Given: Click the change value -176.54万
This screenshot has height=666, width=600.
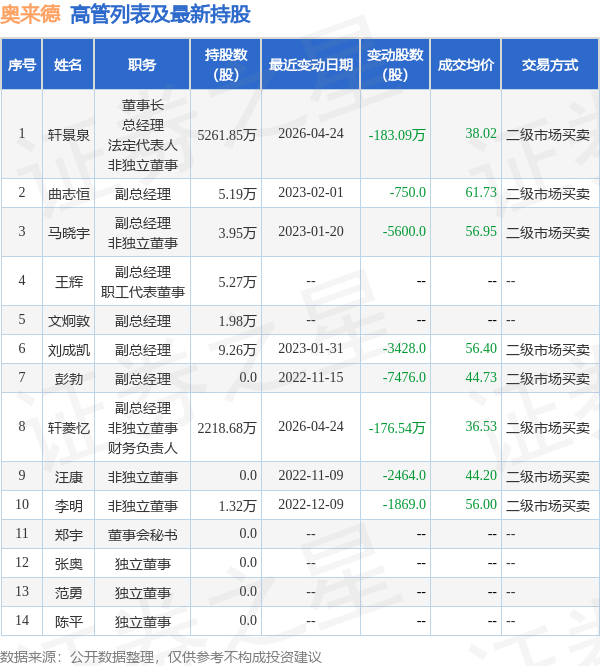Looking at the screenshot, I should [x=397, y=428].
